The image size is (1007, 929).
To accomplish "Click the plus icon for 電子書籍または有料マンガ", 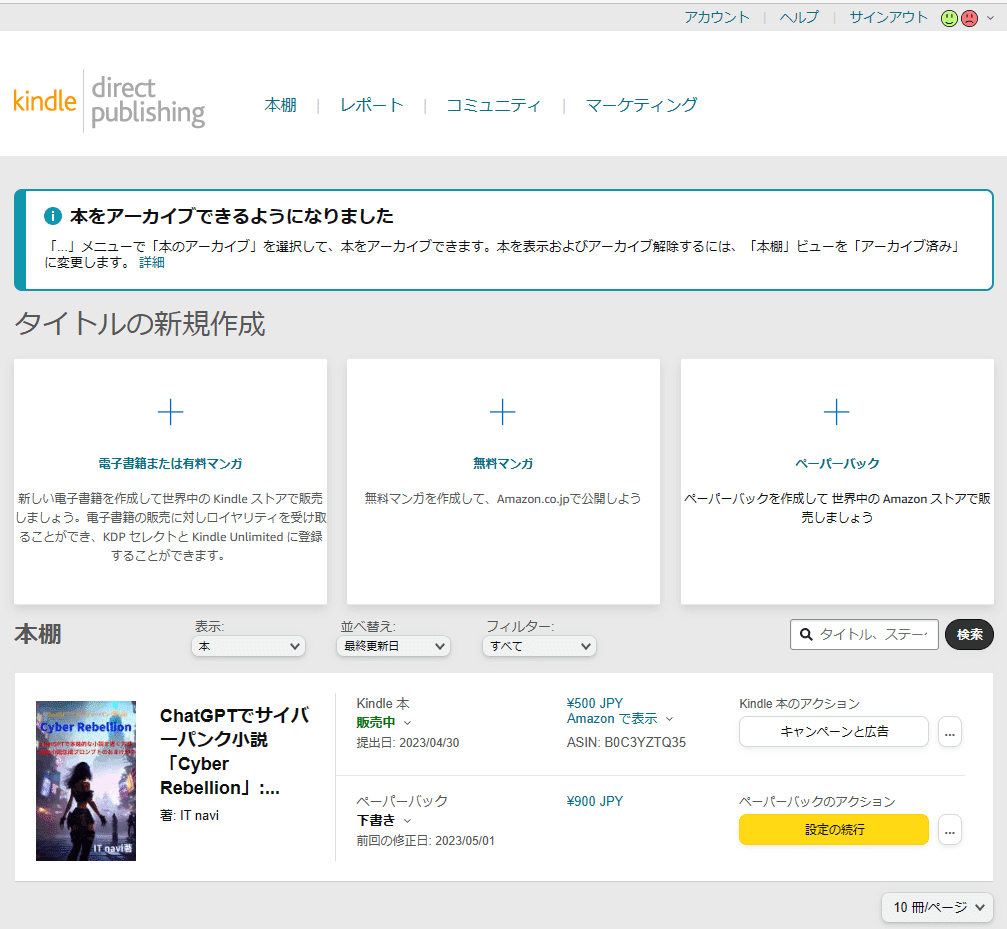I will pos(170,412).
